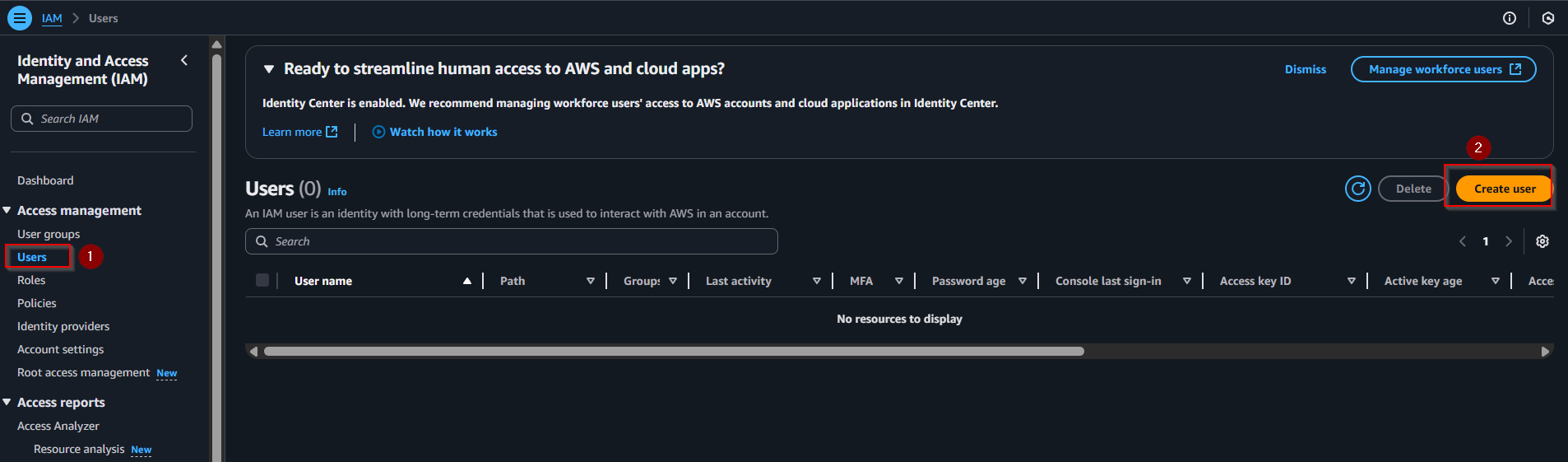Viewport: 1568px width, 462px height.
Task: Go to previous page of users
Action: coord(1463,241)
